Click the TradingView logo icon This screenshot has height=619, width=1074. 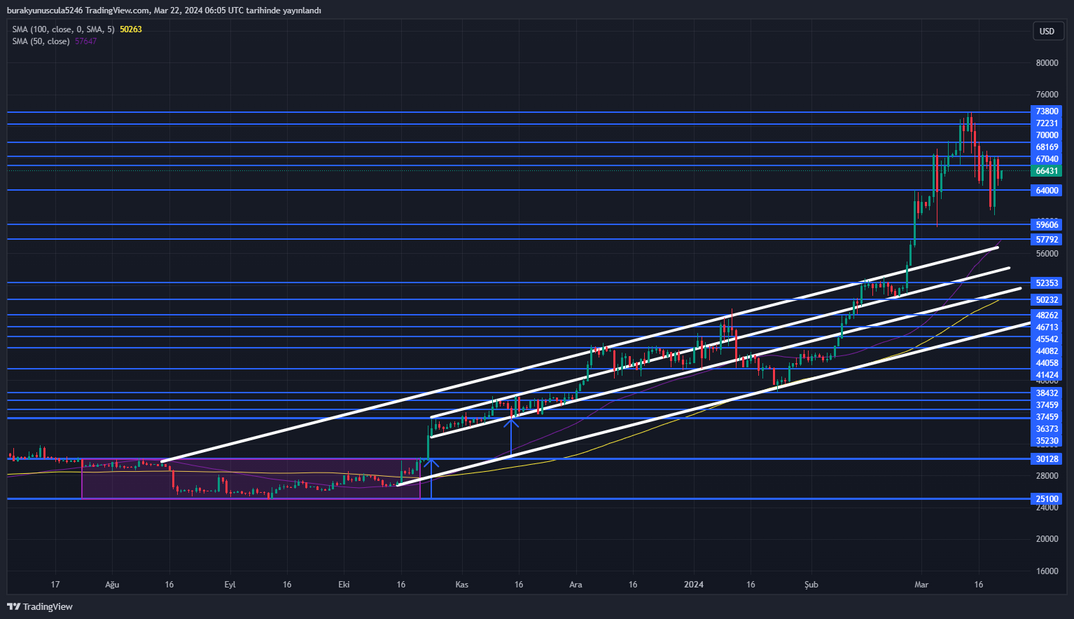[x=13, y=607]
